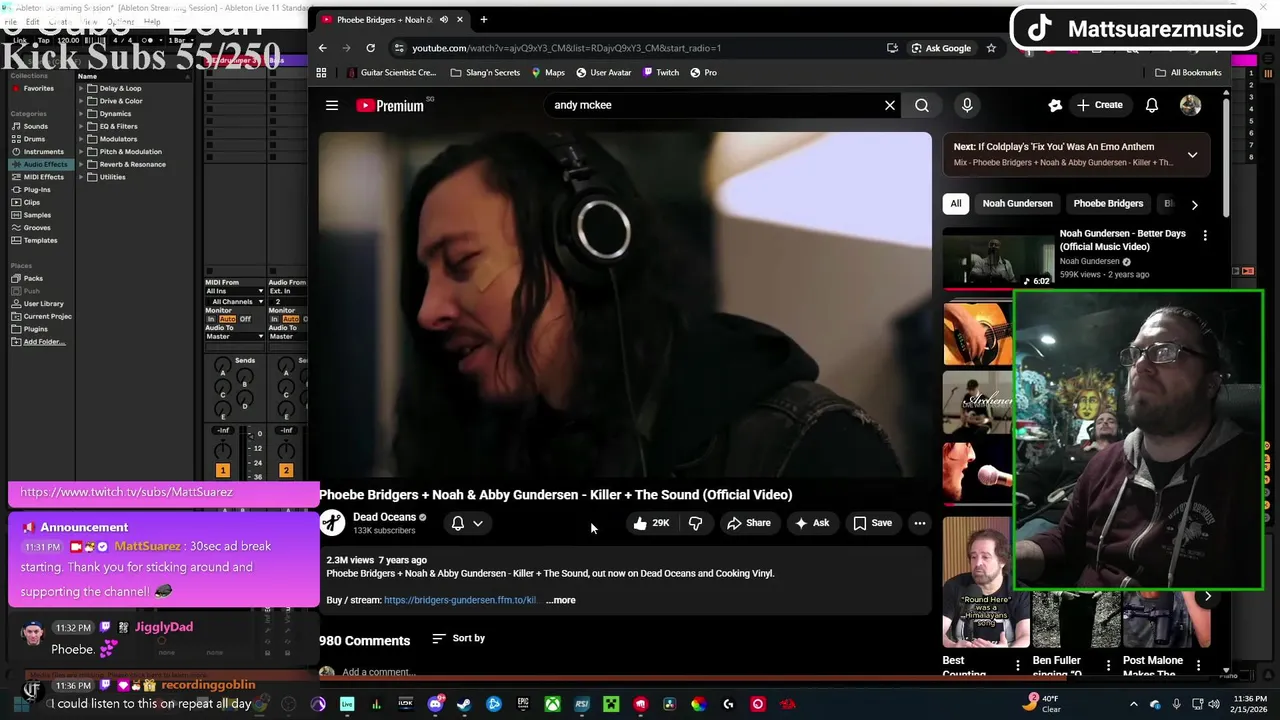Click Ask Google in the address bar
This screenshot has height=720, width=1280.
pyautogui.click(x=941, y=48)
